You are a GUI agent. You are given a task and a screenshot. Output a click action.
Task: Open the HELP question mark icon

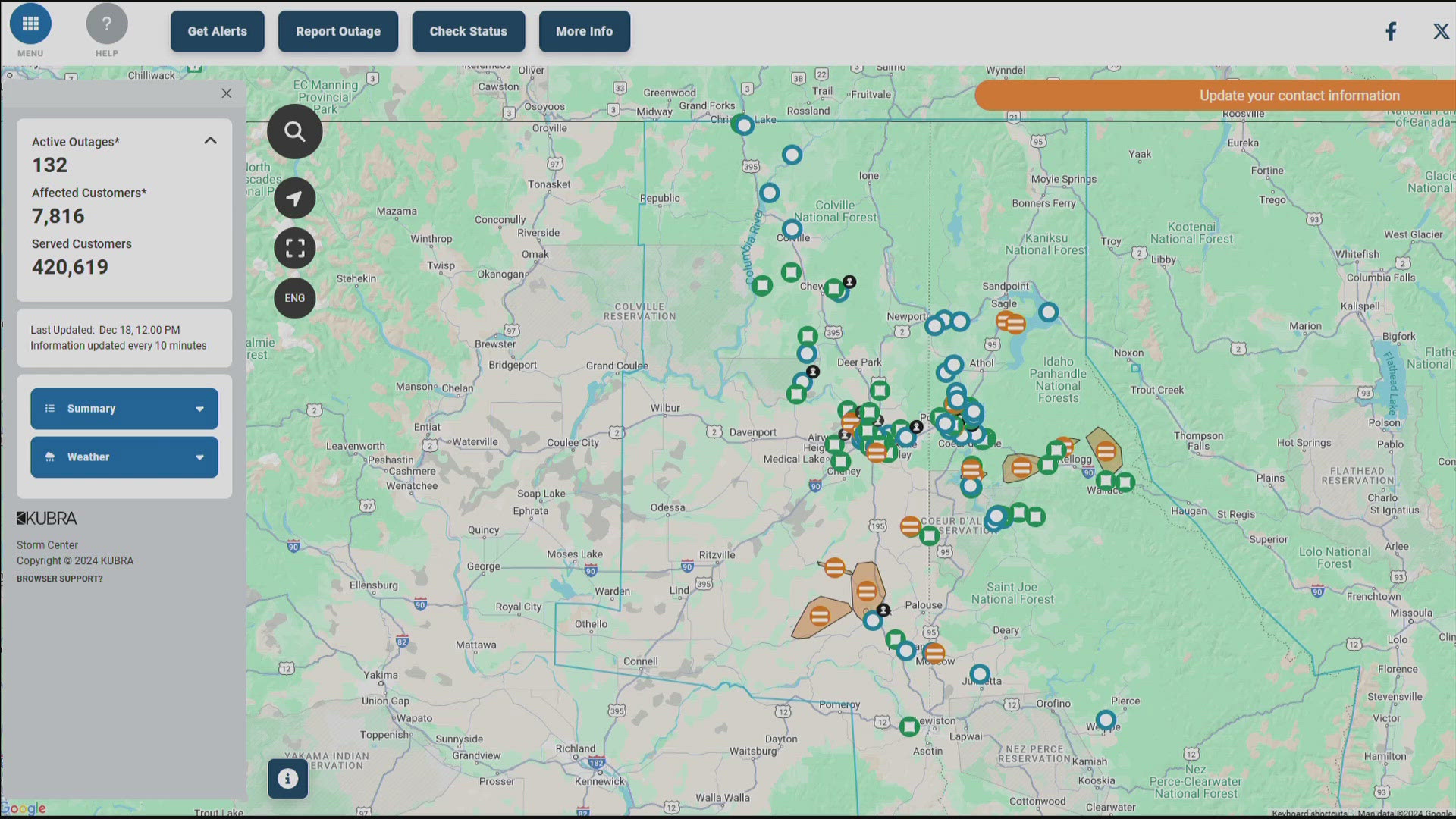pos(107,24)
